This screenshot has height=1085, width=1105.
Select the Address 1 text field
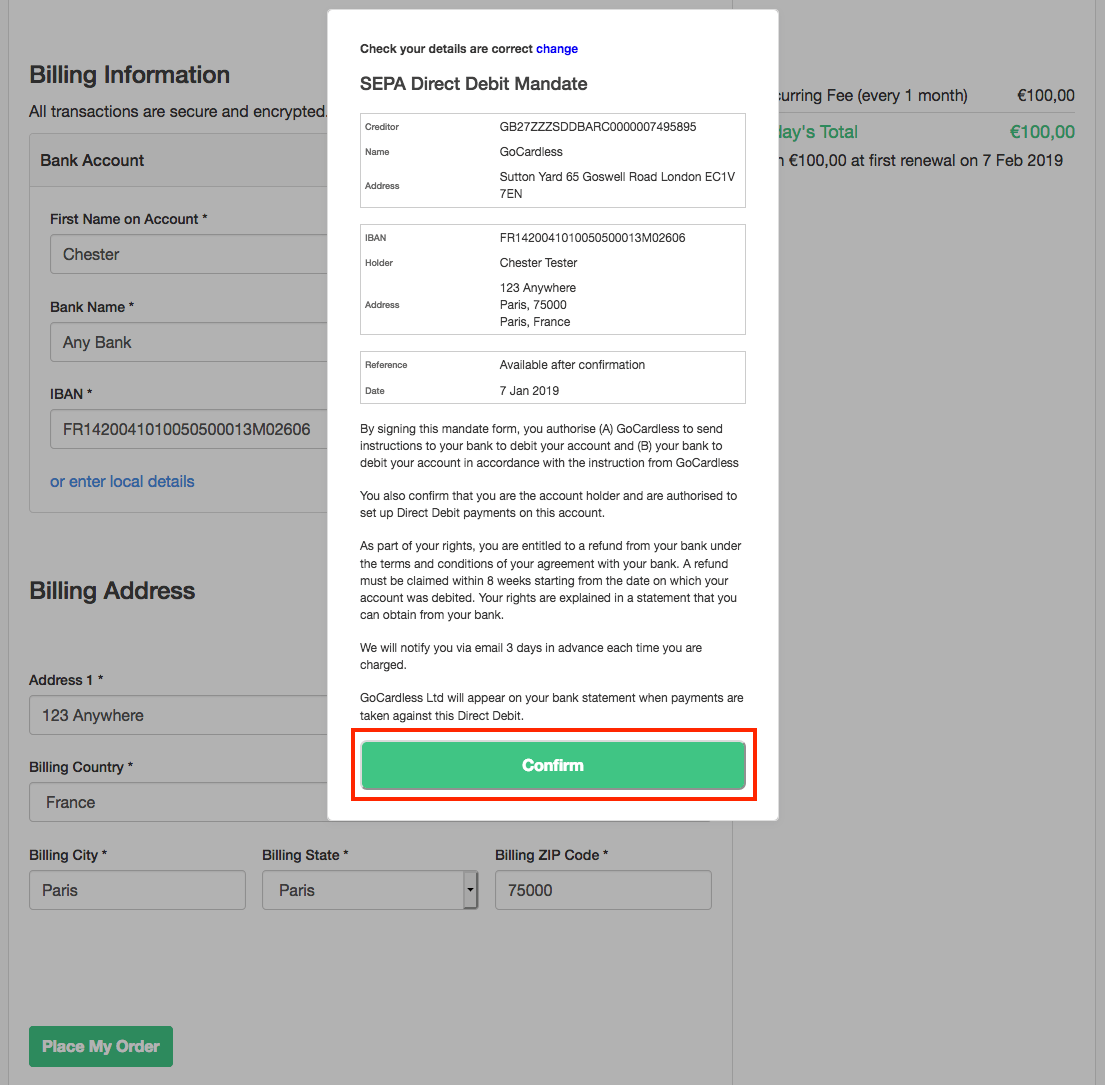click(180, 715)
